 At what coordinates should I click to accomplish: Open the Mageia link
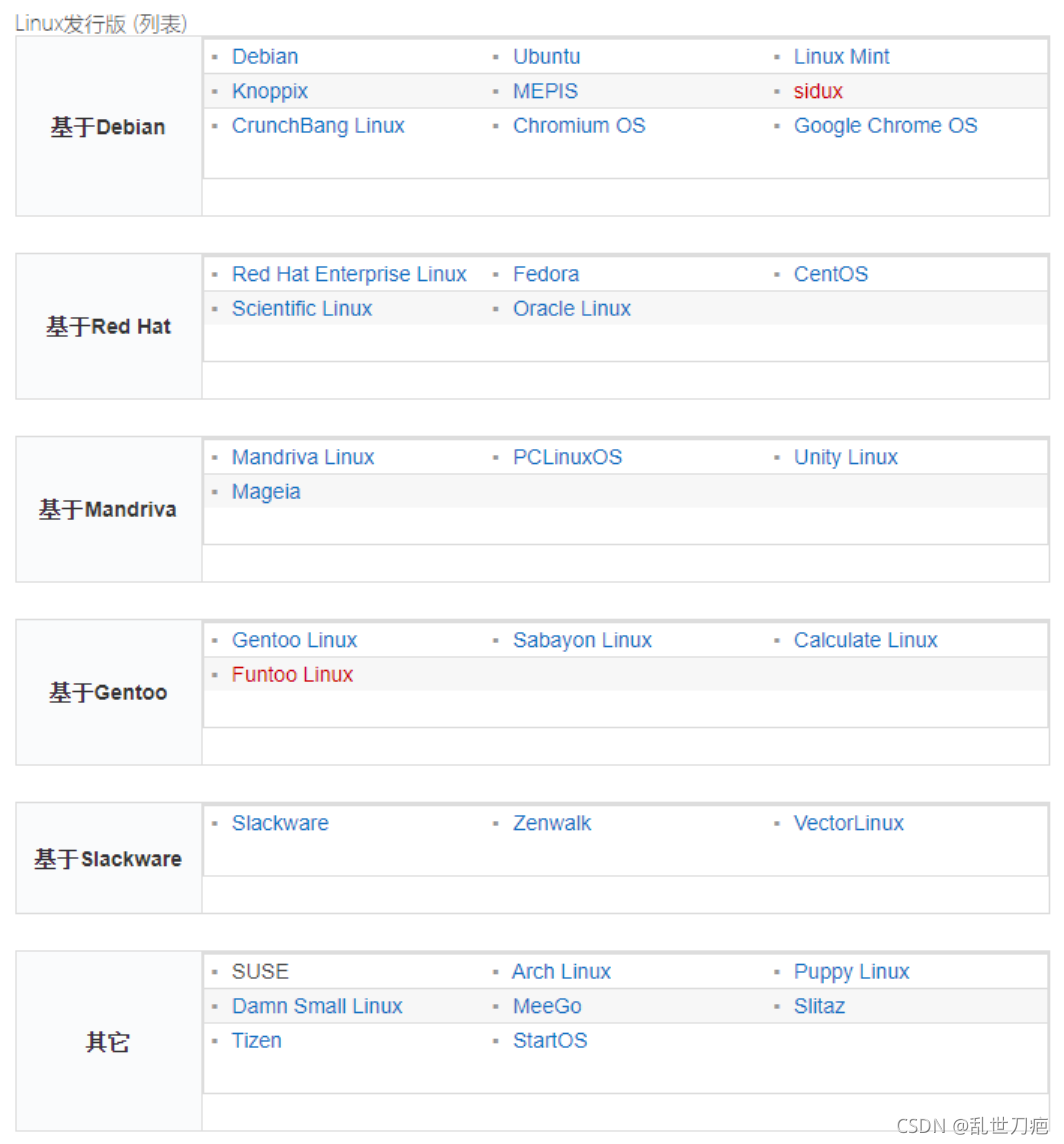266,492
